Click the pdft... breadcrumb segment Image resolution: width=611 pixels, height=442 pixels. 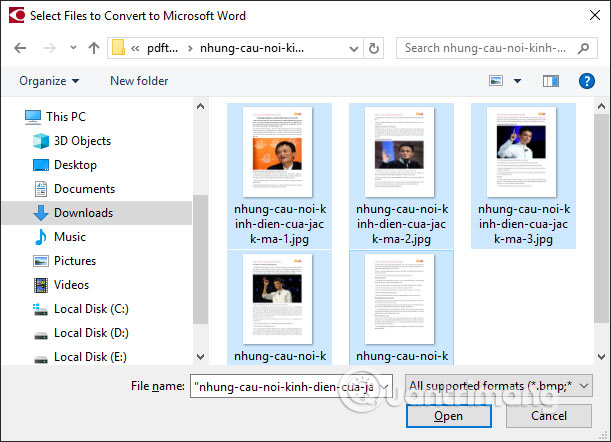point(162,48)
